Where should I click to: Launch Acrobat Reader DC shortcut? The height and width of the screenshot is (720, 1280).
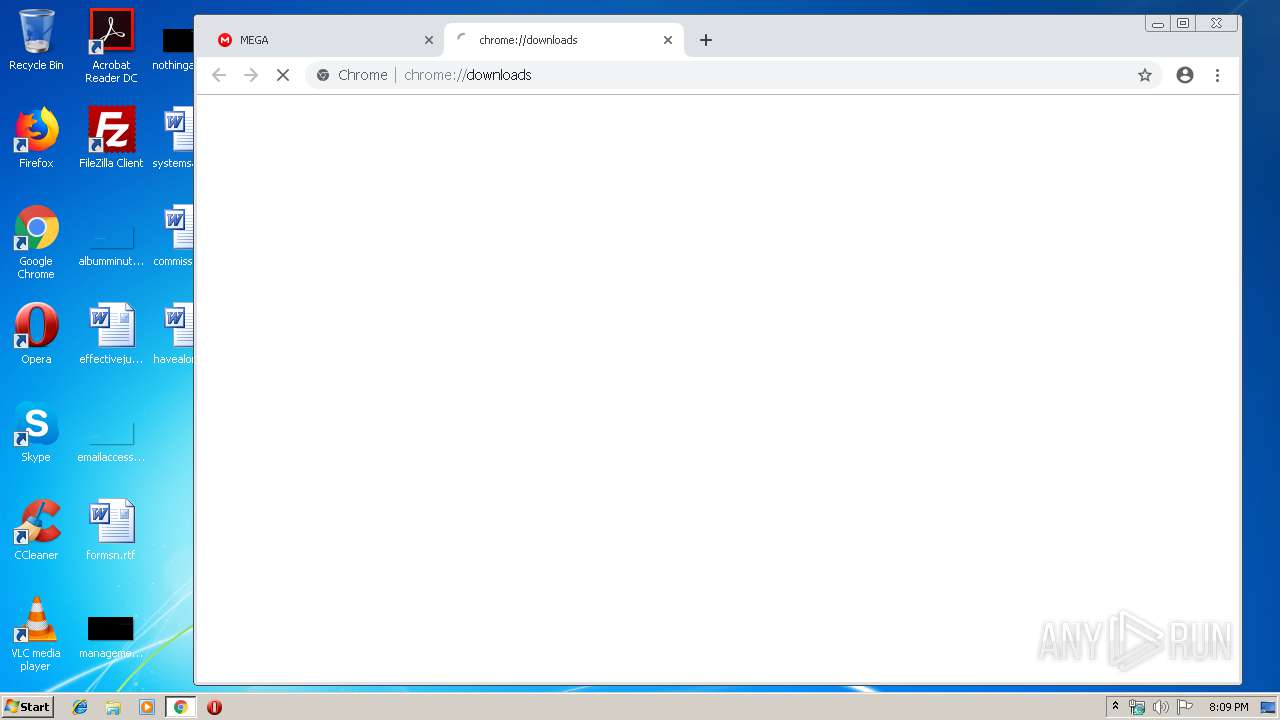pos(111,46)
